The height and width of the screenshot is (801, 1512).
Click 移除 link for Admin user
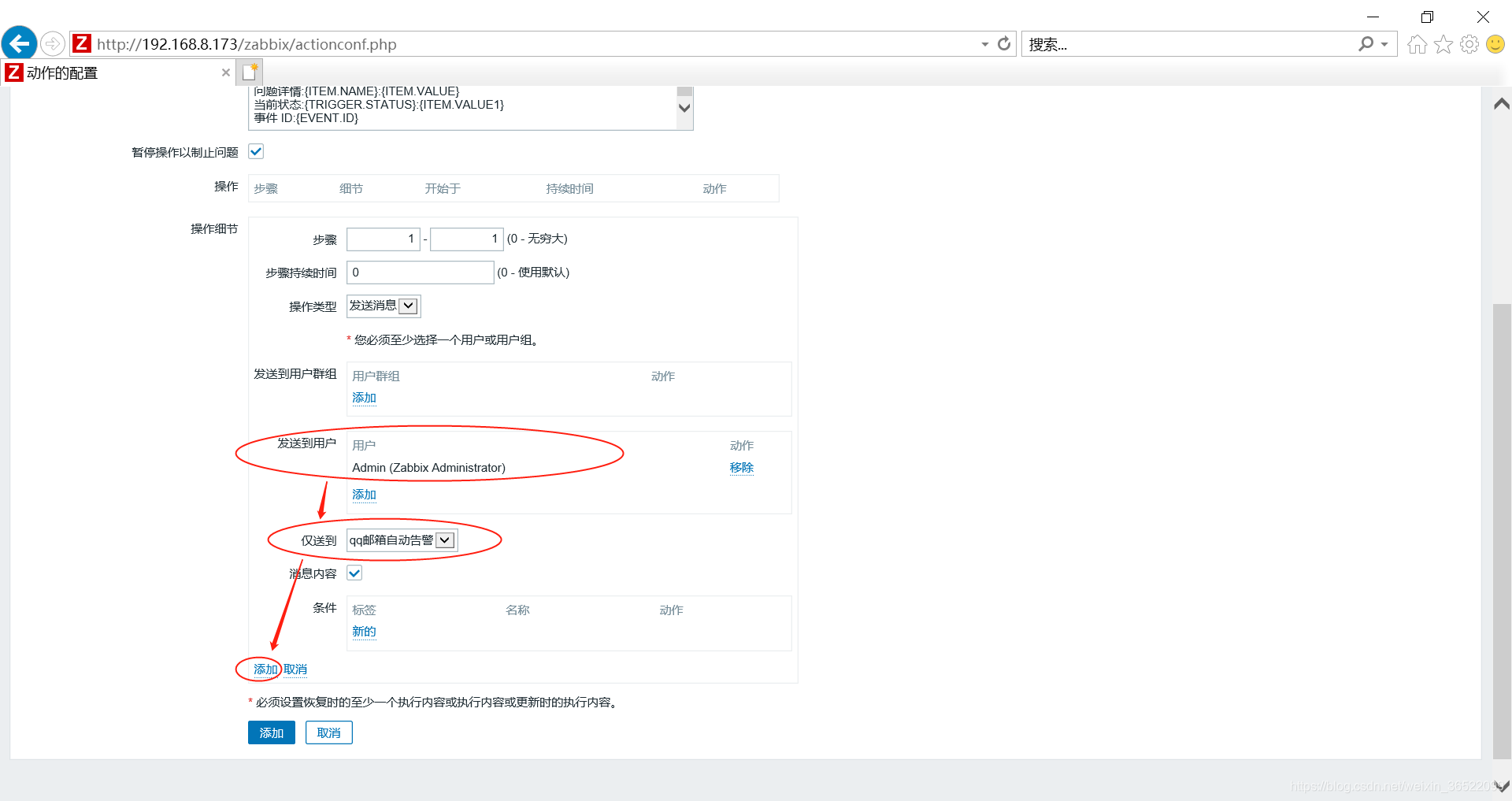tap(742, 467)
